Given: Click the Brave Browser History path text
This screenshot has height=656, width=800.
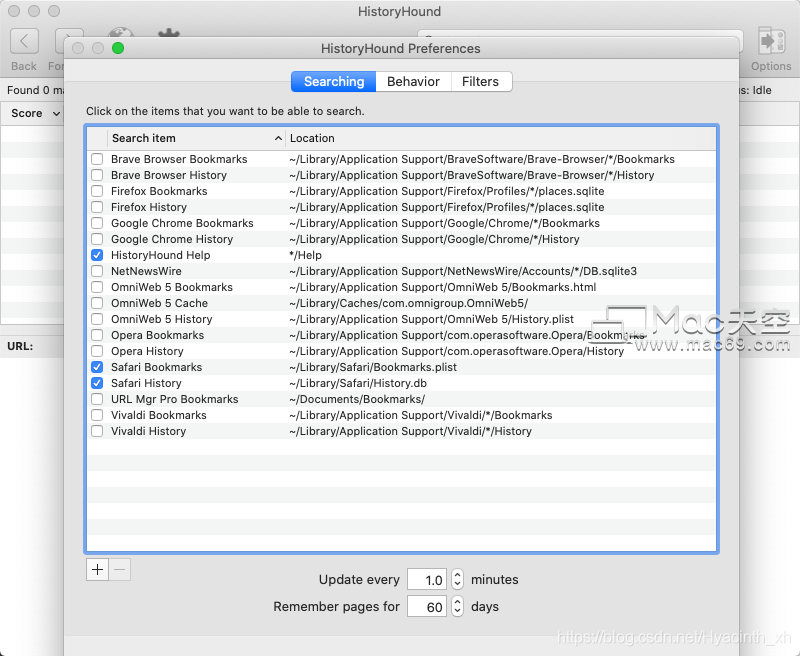Looking at the screenshot, I should coord(472,175).
